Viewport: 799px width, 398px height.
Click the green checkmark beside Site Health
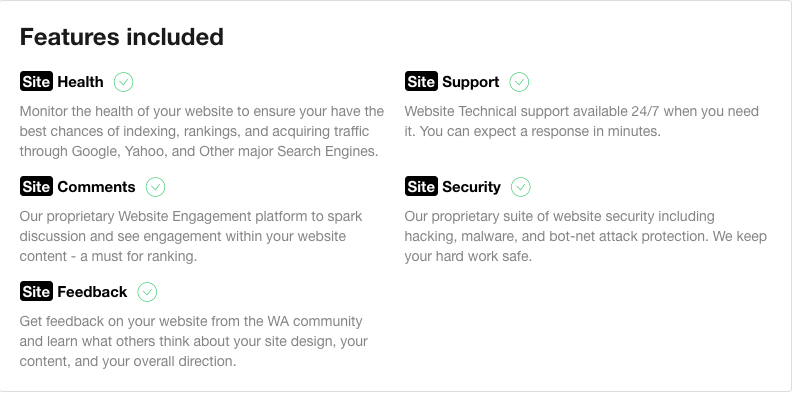pyautogui.click(x=123, y=82)
